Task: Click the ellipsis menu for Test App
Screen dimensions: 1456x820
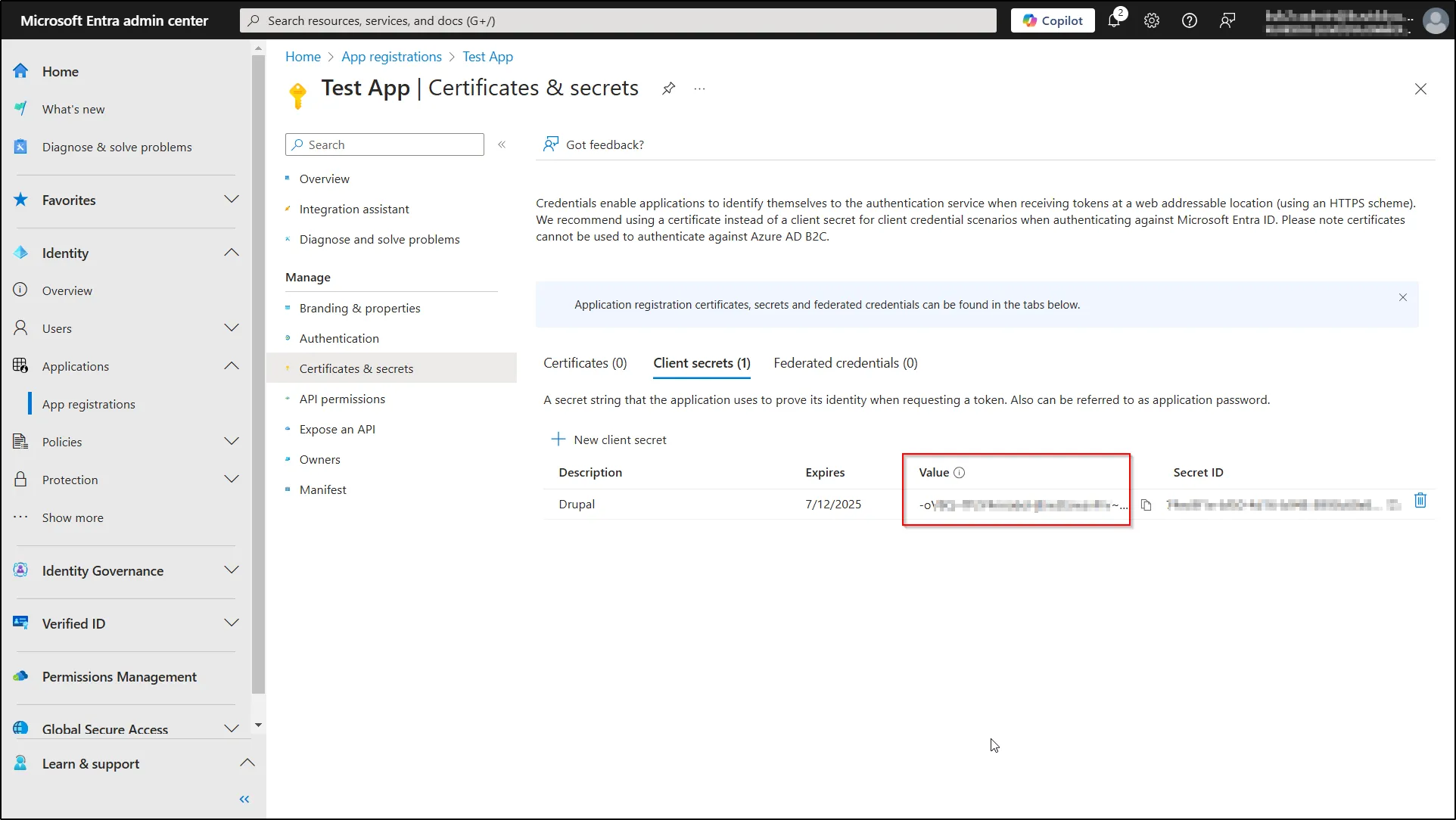Action: tap(699, 89)
